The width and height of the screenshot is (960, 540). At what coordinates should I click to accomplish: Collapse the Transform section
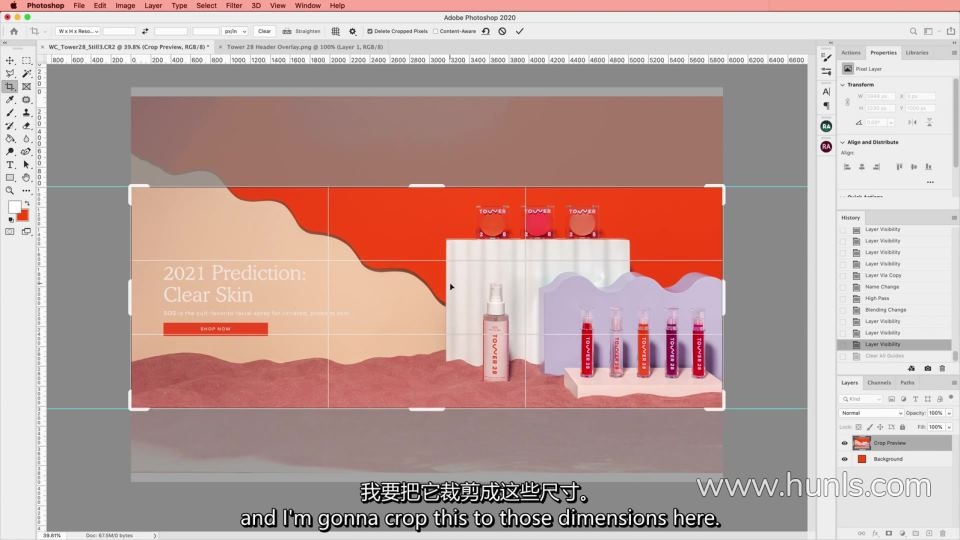click(x=842, y=84)
